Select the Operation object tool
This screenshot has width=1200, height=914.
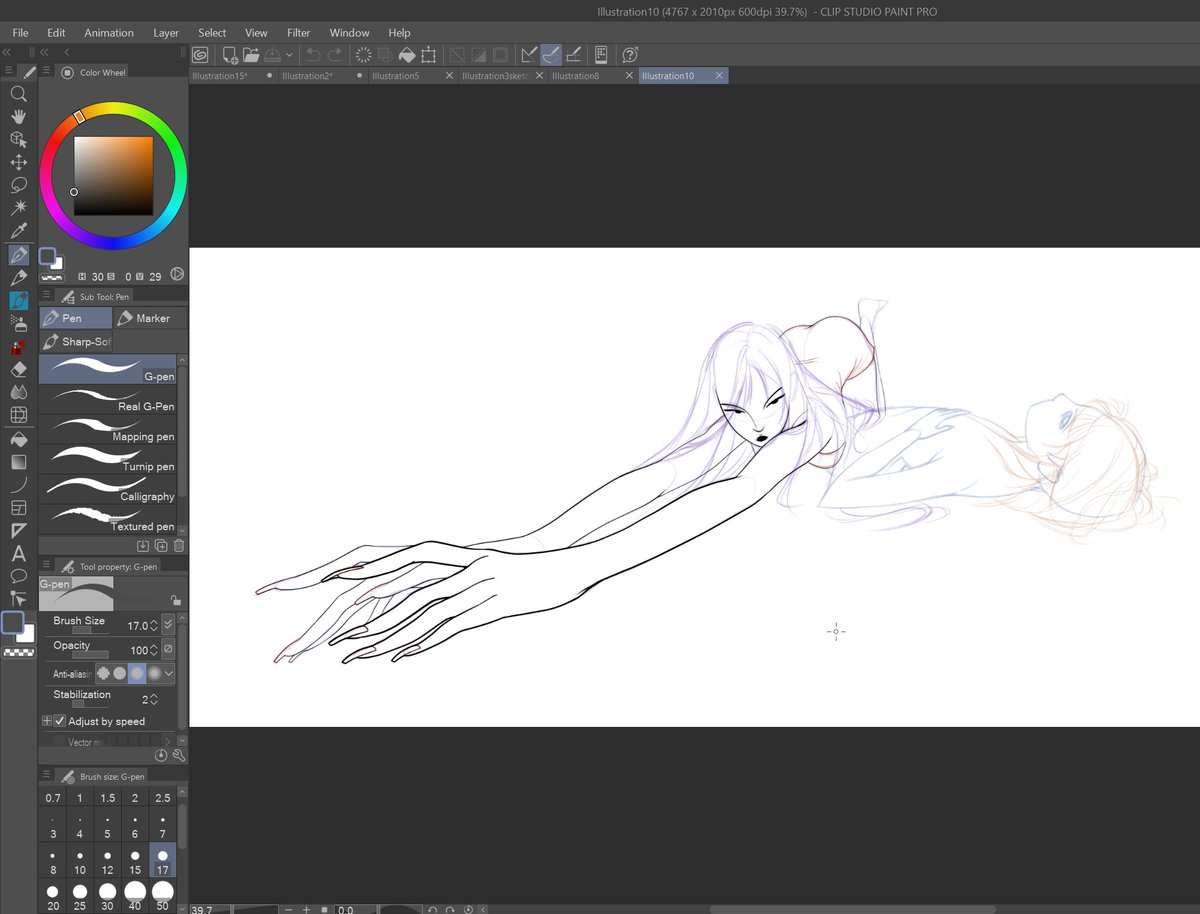coord(18,140)
